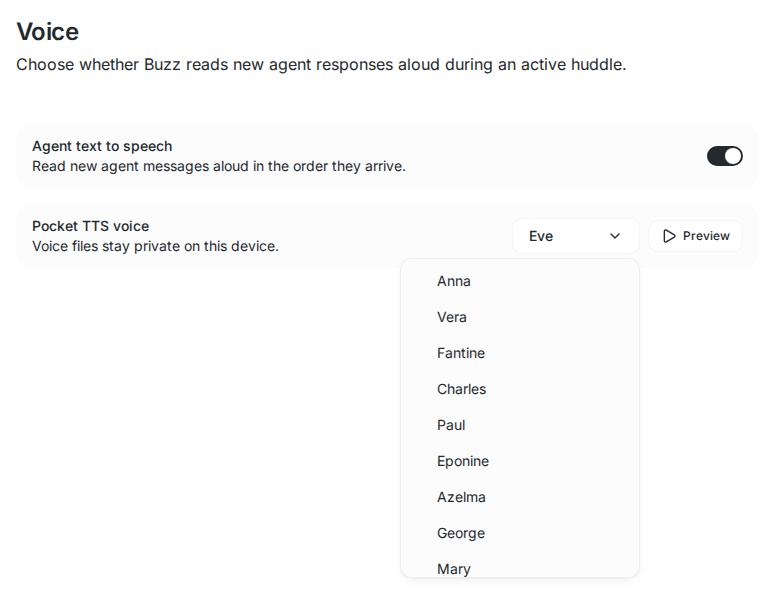Select Eponine from the dropdown list

(x=520, y=462)
